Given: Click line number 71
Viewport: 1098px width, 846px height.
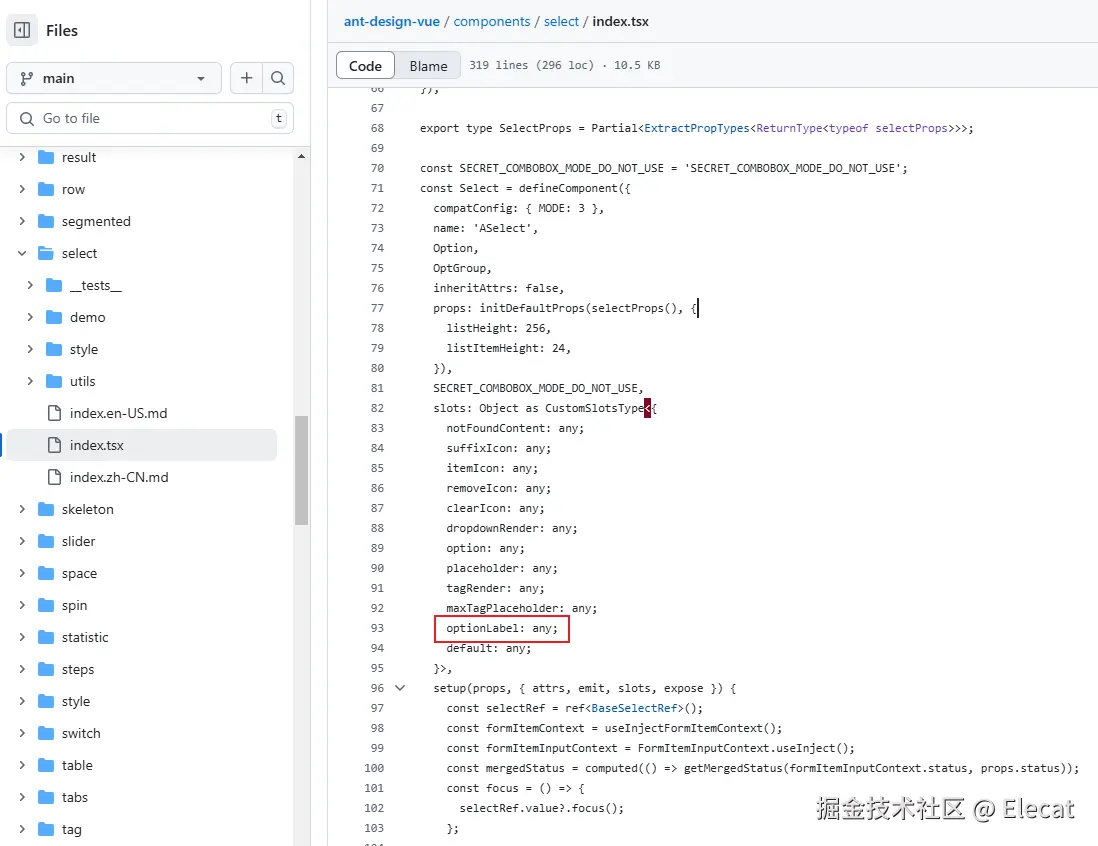Looking at the screenshot, I should click(377, 188).
